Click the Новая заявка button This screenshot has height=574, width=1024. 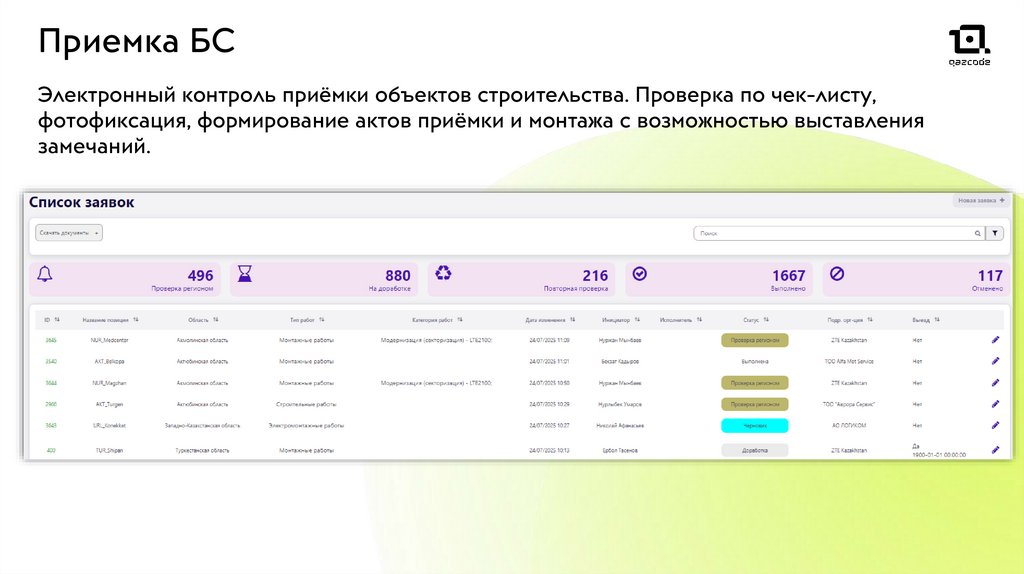pyautogui.click(x=981, y=200)
